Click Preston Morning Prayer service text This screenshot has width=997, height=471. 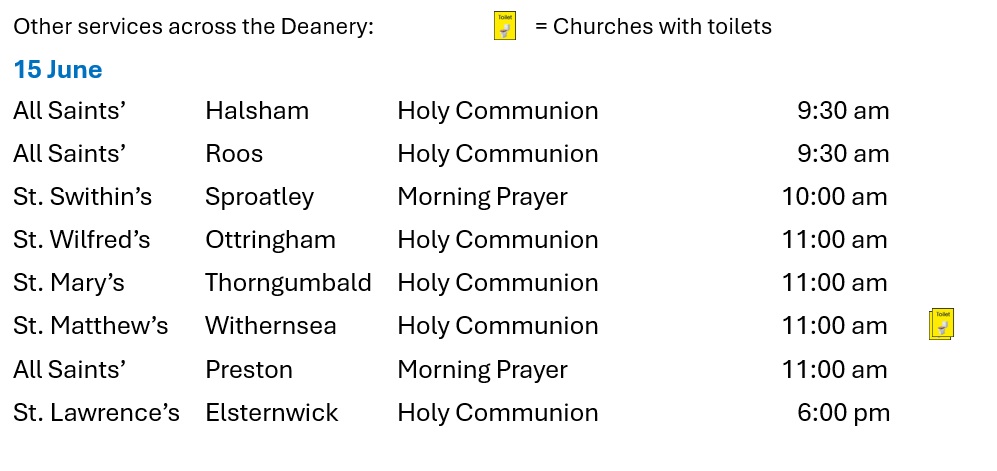[x=483, y=370]
